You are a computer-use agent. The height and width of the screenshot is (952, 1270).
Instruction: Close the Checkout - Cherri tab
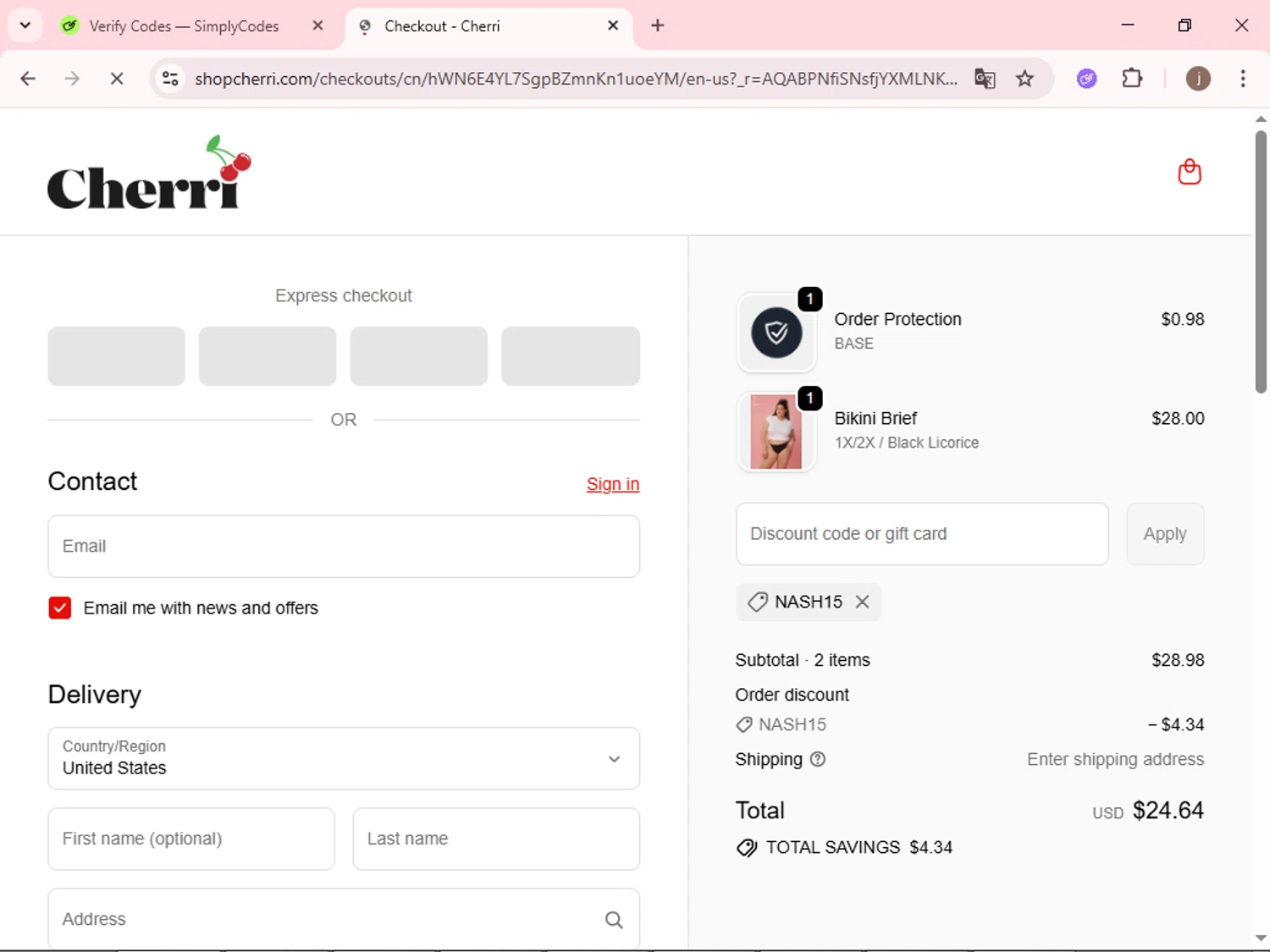pos(613,25)
